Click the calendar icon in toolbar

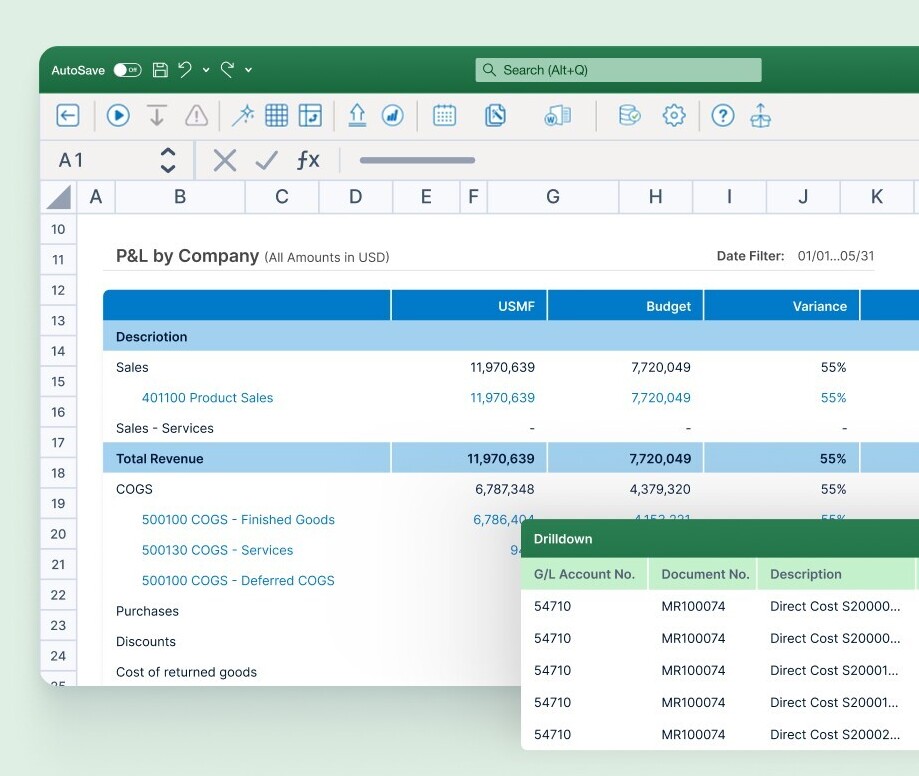pos(444,116)
